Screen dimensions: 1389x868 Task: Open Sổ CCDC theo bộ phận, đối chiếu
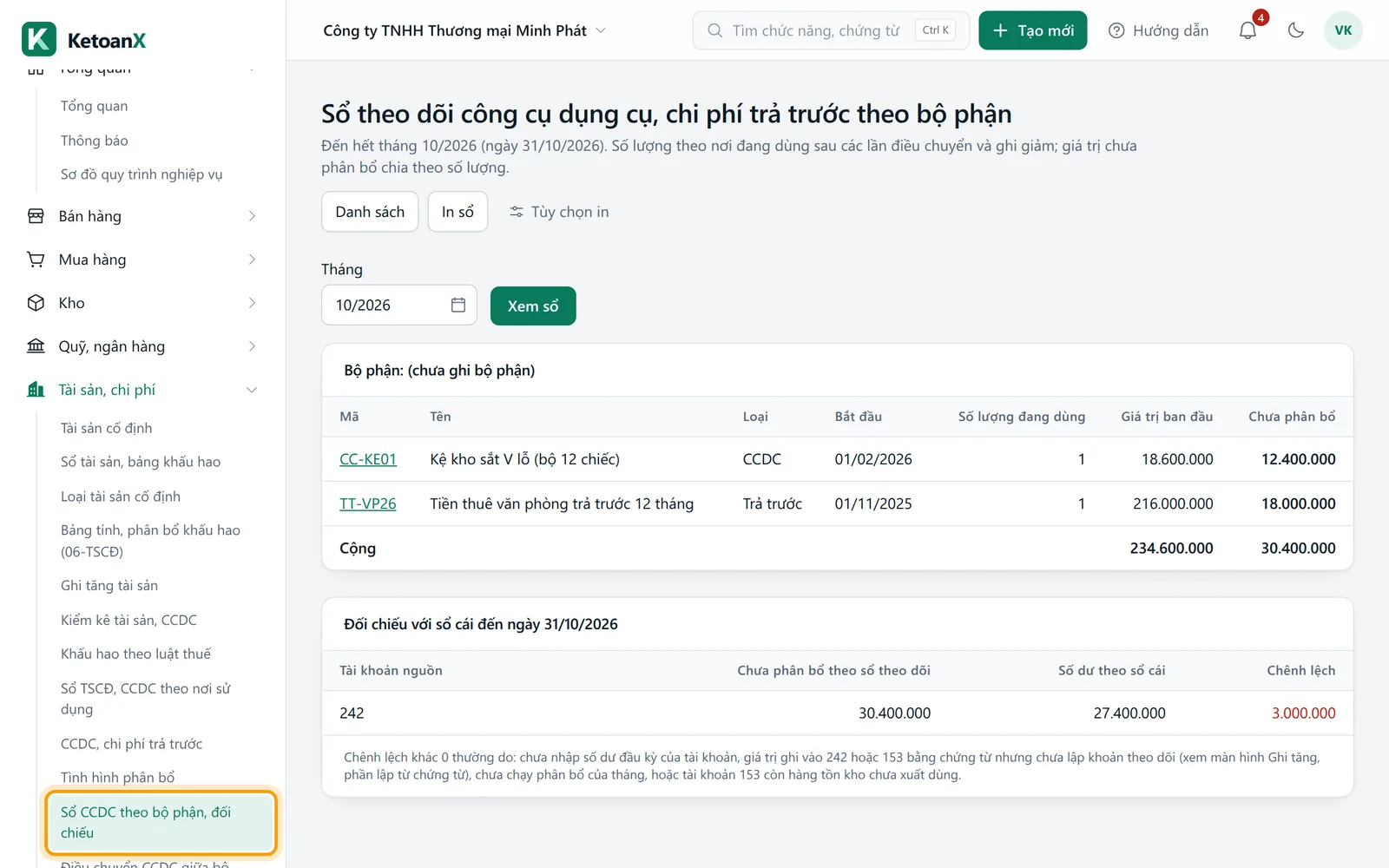161,822
